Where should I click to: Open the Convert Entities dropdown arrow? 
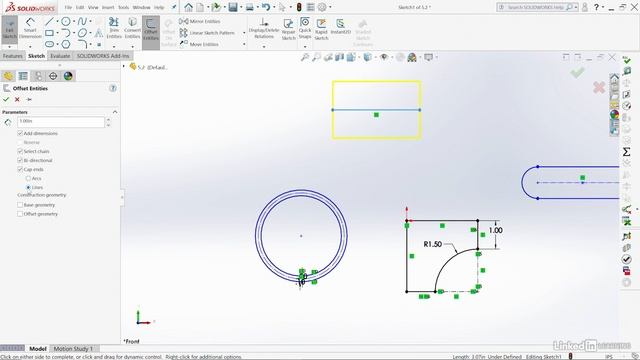[x=132, y=47]
